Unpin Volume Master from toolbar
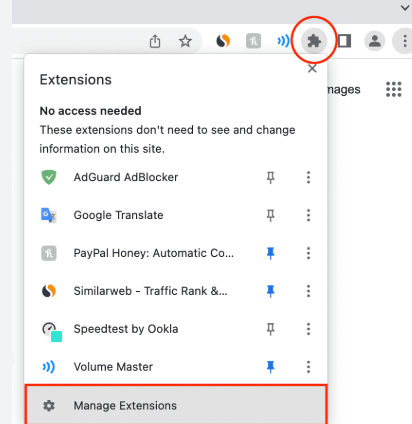 coord(271,367)
